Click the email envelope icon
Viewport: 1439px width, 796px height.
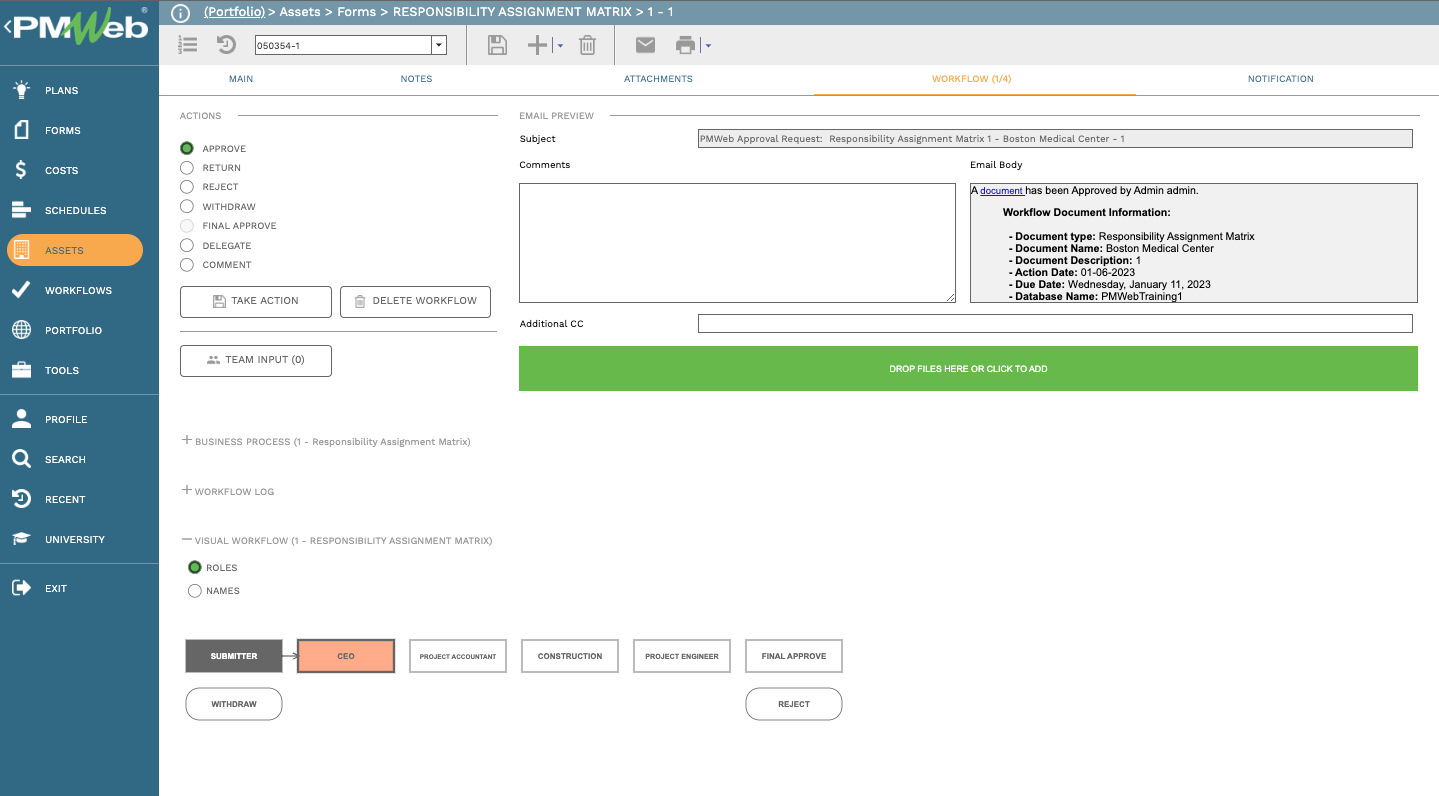[645, 45]
